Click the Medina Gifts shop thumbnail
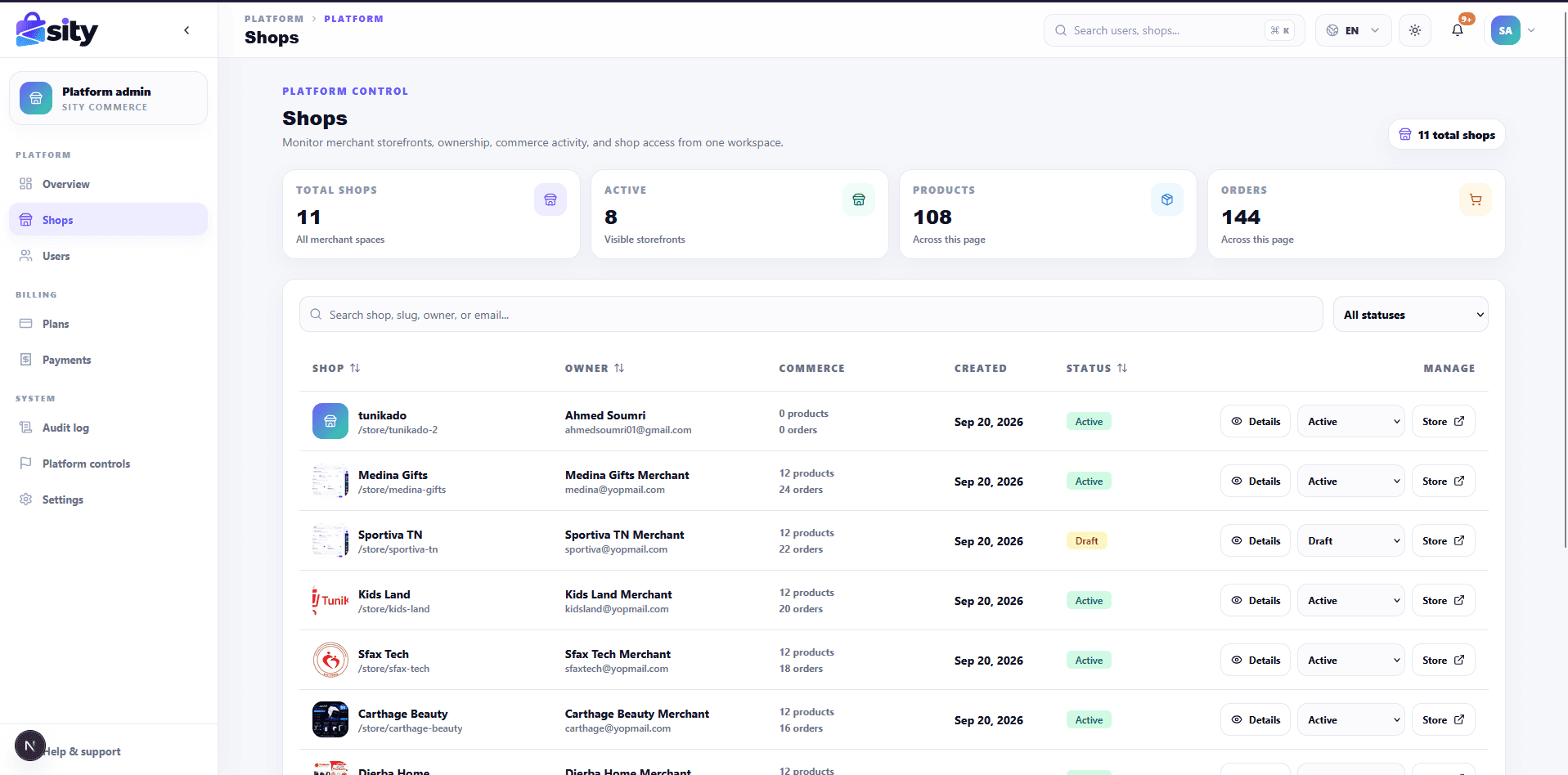The height and width of the screenshot is (775, 1568). point(330,481)
